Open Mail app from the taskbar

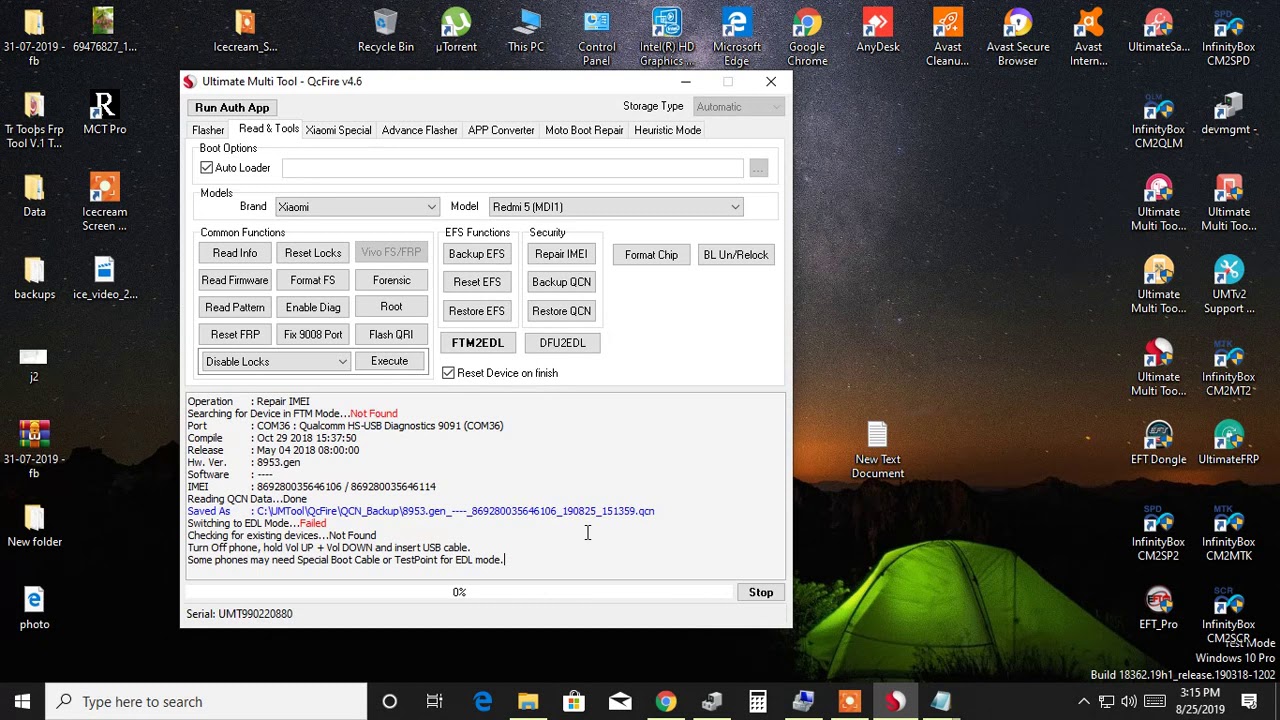[x=620, y=701]
